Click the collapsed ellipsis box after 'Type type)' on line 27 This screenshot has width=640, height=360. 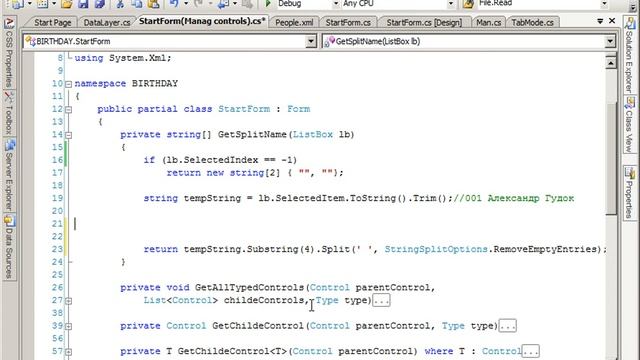[381, 300]
